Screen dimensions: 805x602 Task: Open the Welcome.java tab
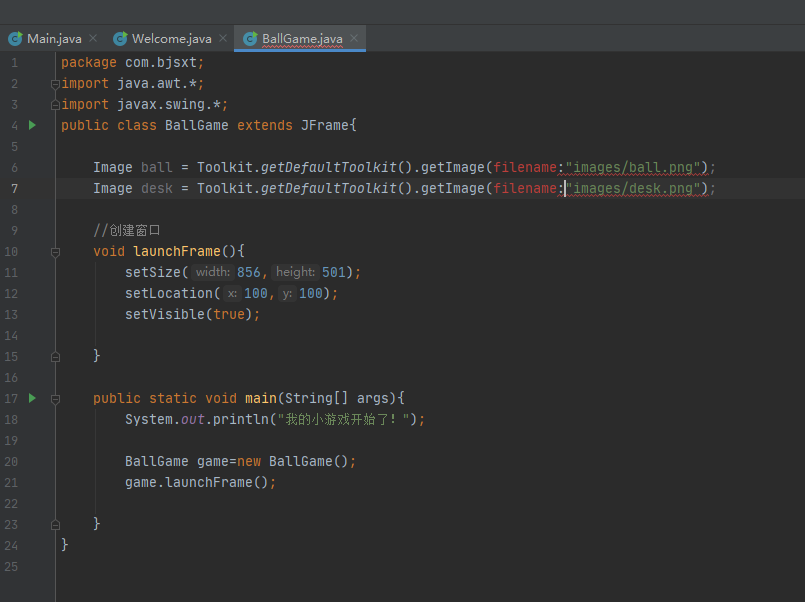point(171,38)
